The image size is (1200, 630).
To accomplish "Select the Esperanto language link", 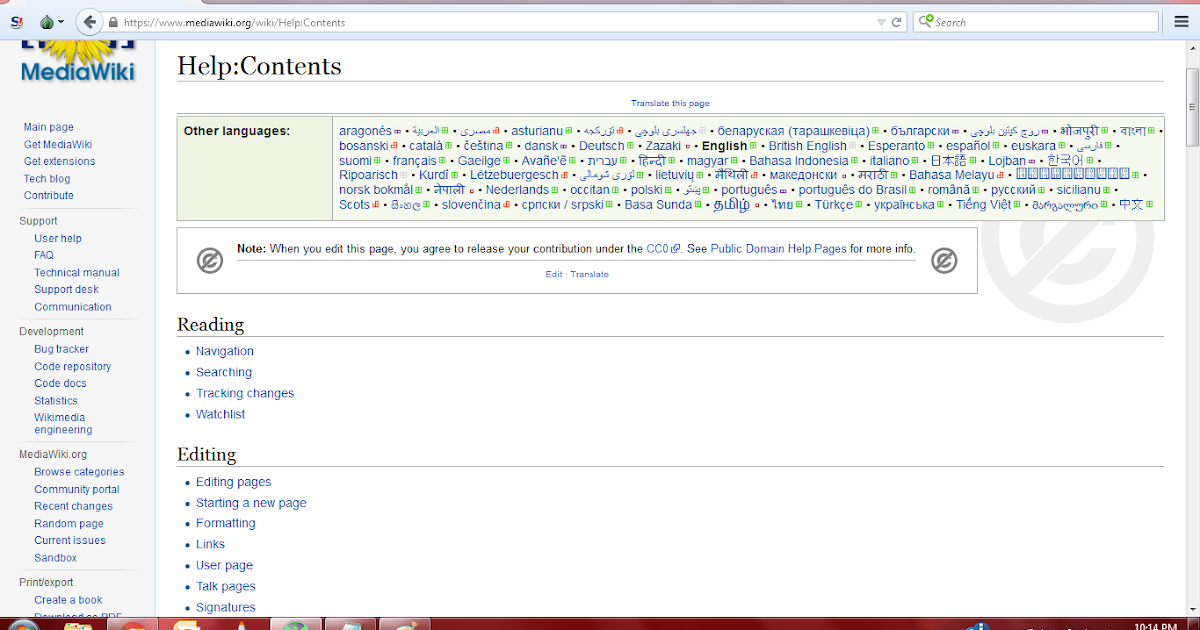I will tap(896, 146).
